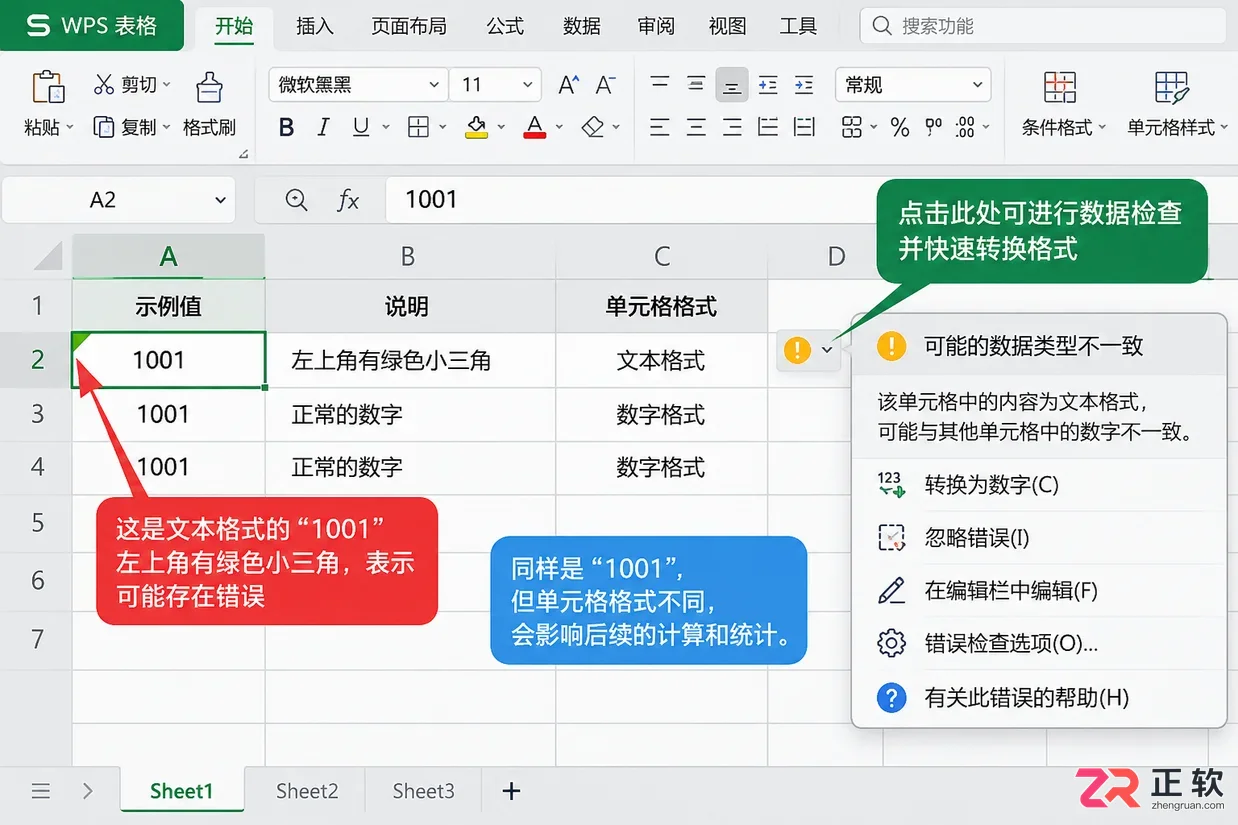Click the sheet list hamburger icon
Viewport: 1238px width, 825px height.
tap(41, 791)
